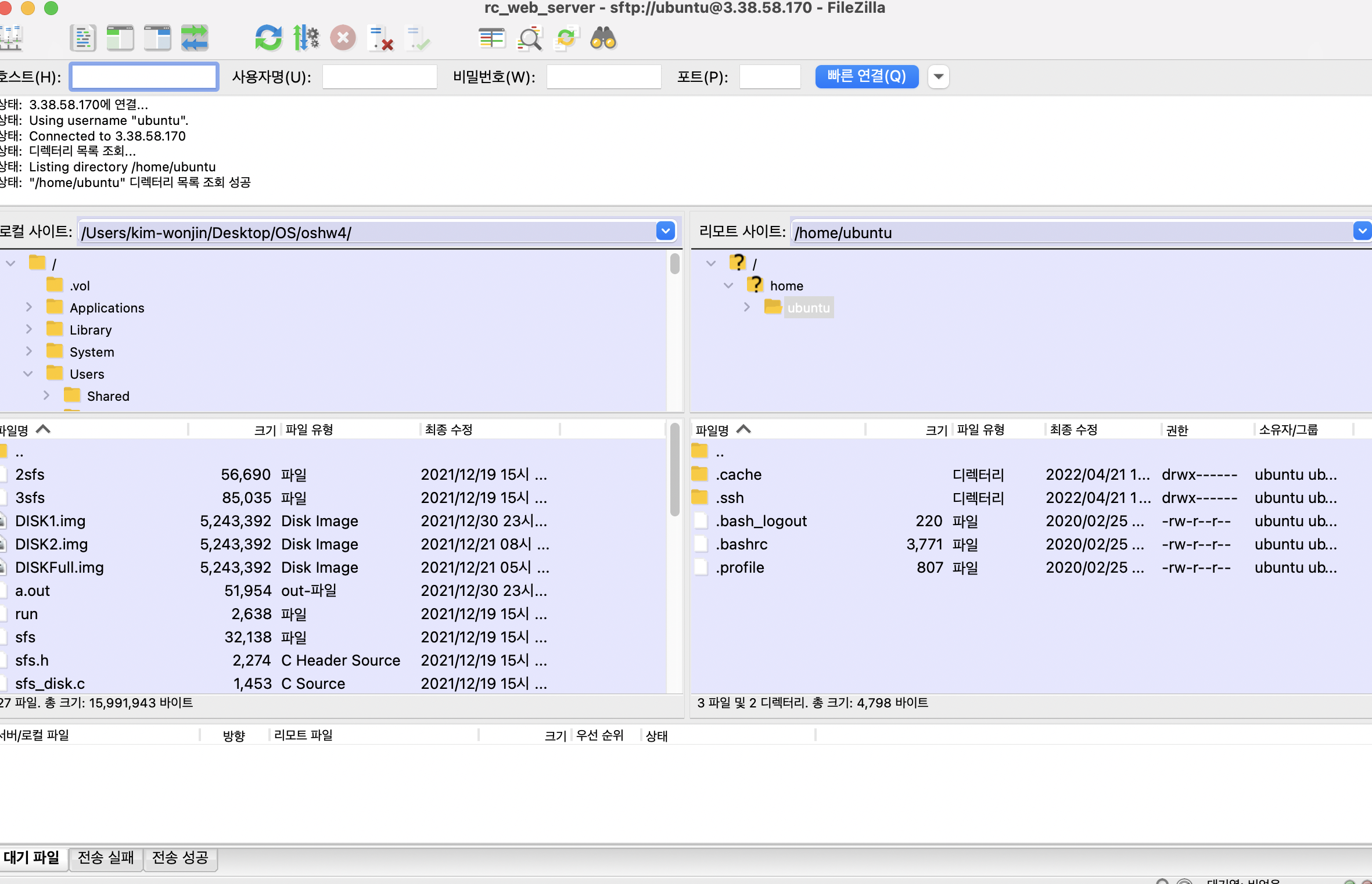Click the 호스트(H) input field

tap(144, 77)
